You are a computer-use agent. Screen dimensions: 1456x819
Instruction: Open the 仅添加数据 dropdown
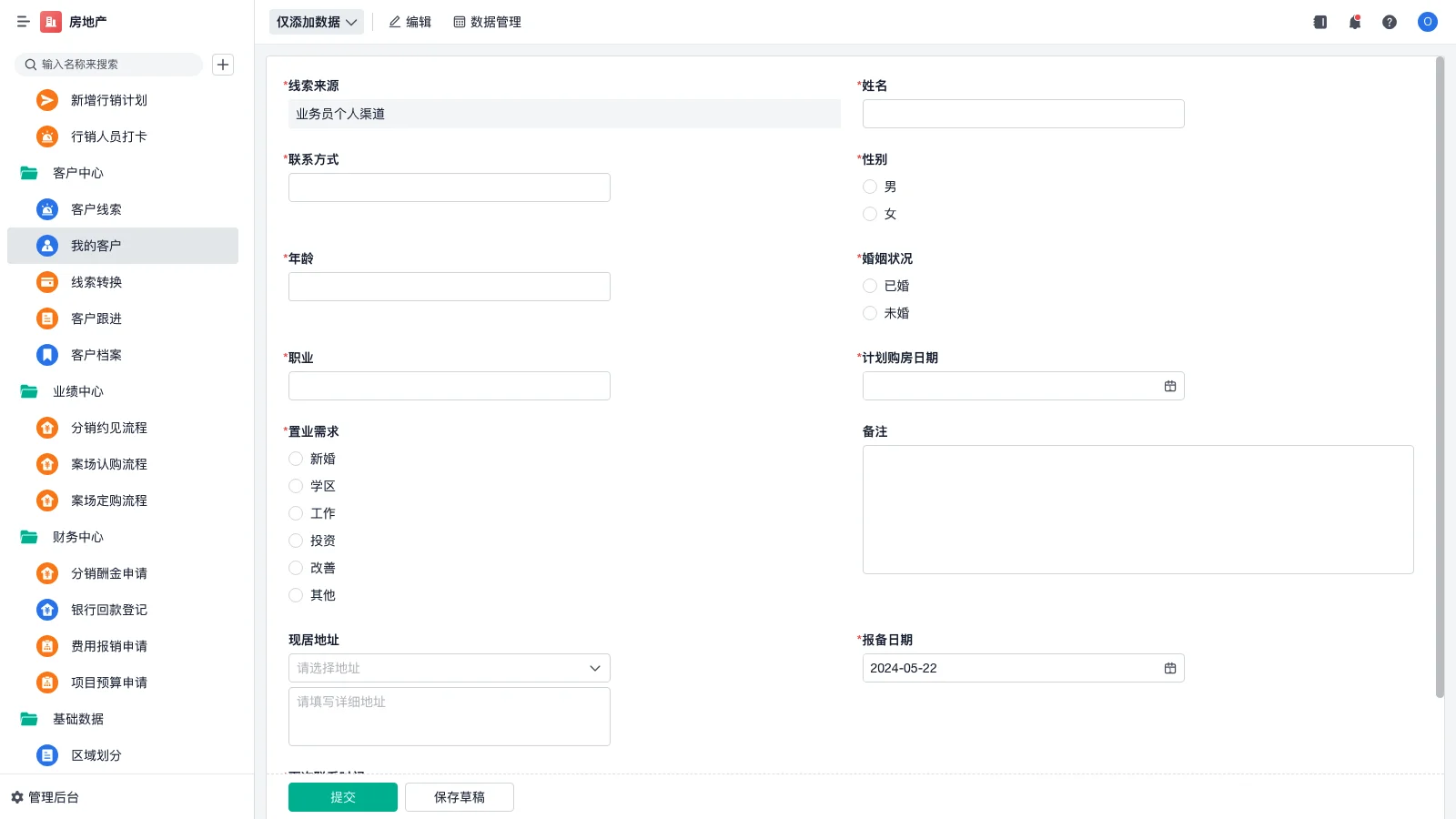point(316,21)
